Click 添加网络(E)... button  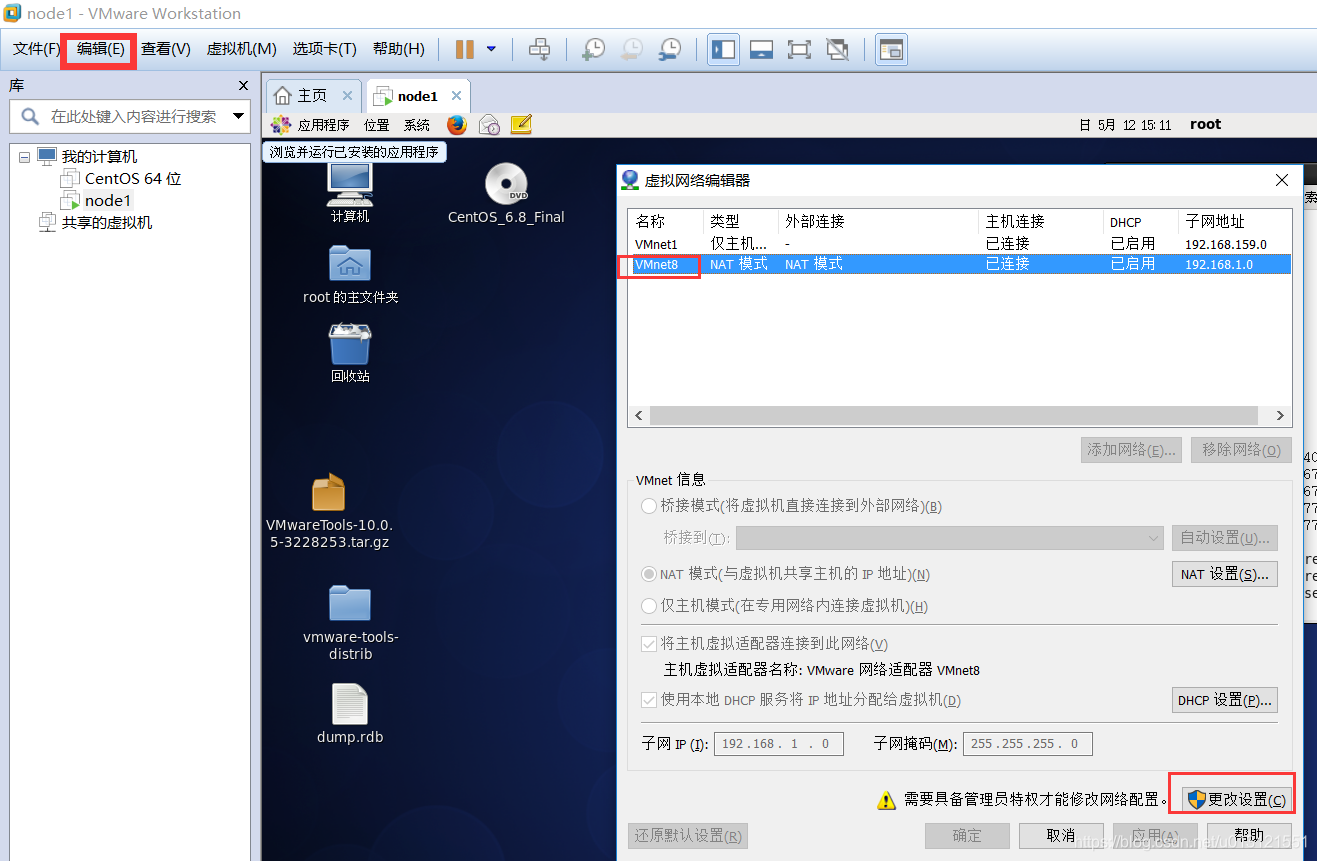tap(1131, 450)
